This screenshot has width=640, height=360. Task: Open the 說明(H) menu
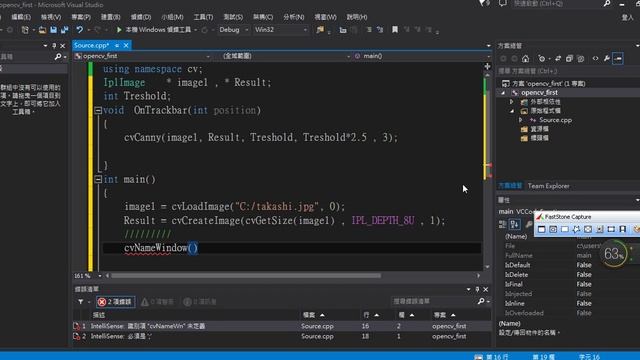[x=357, y=17]
